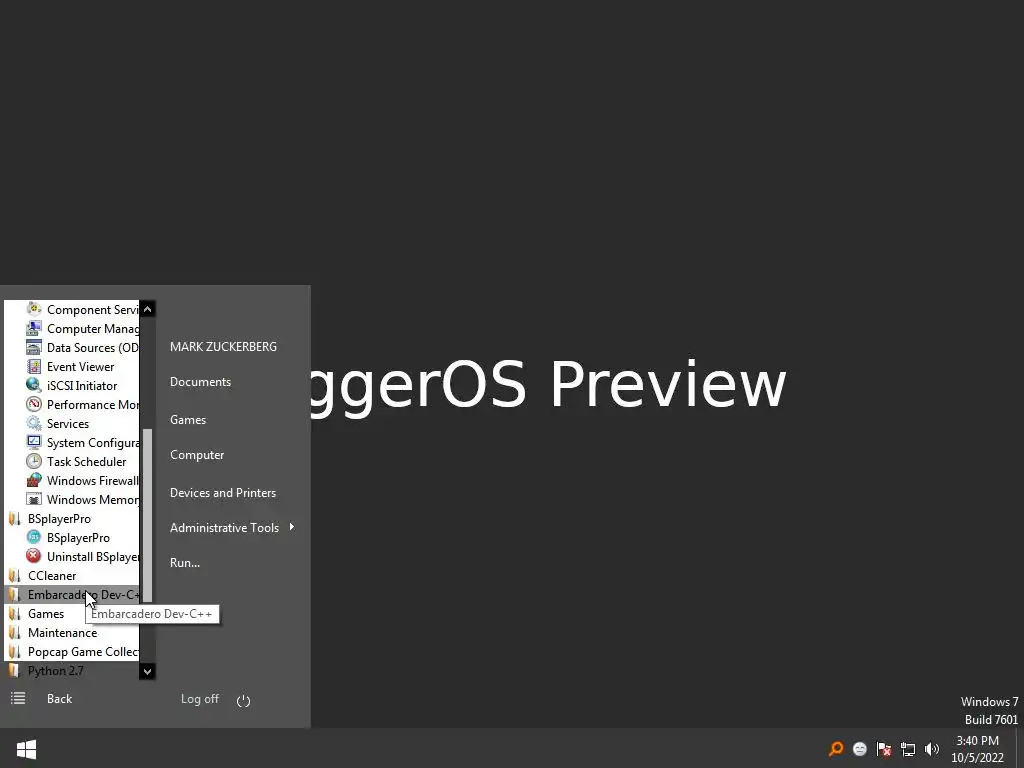Expand Administrative Tools submenu arrow

tap(291, 526)
